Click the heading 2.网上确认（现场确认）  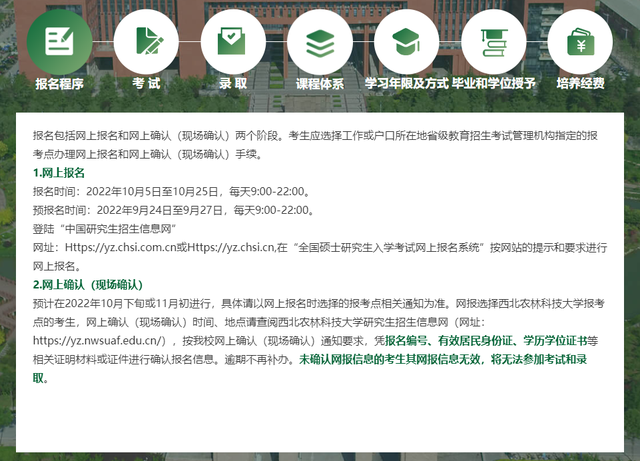click(x=88, y=285)
